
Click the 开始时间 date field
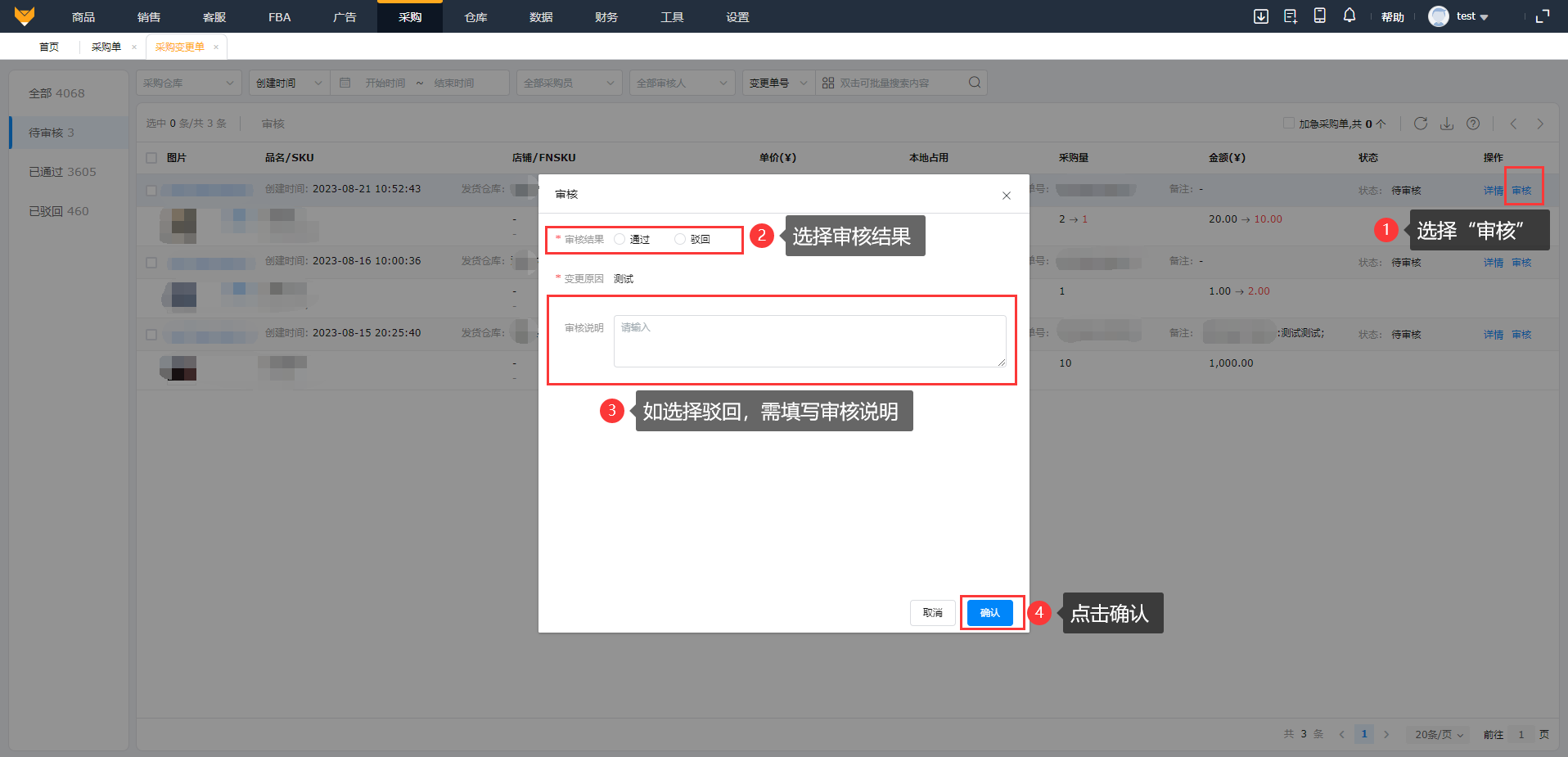point(385,83)
